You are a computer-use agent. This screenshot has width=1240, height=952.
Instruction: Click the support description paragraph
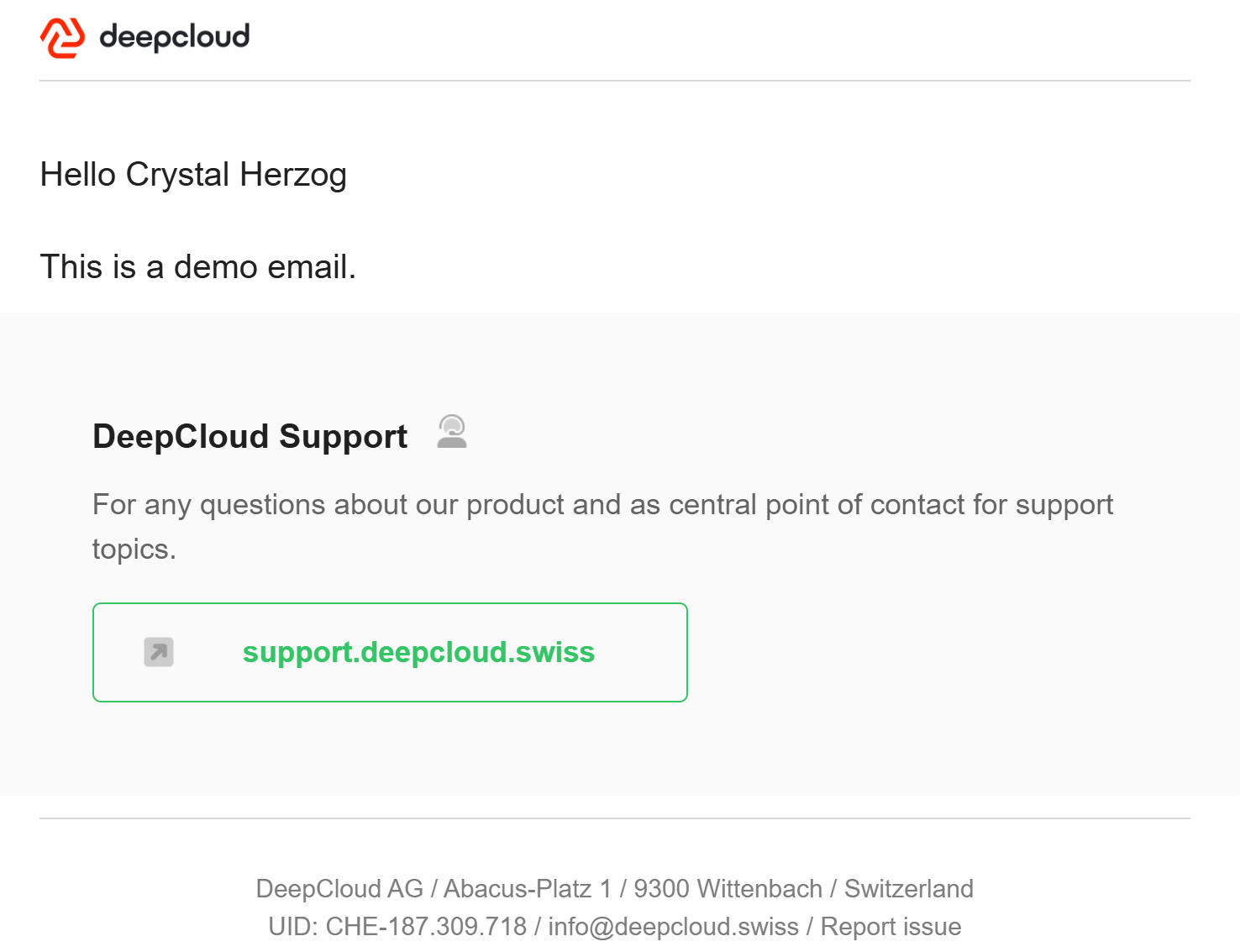602,526
